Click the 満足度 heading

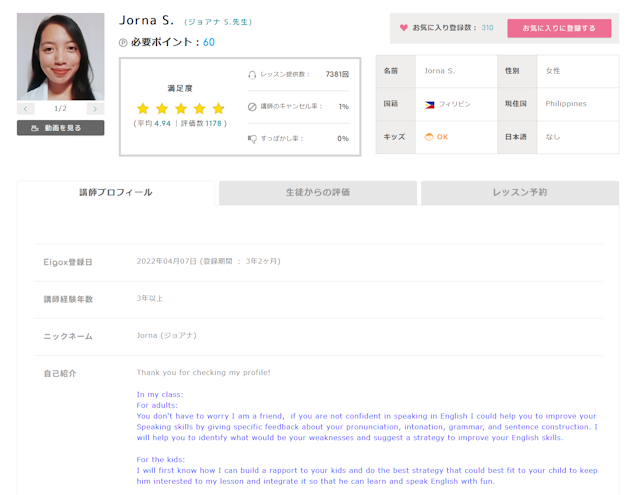(x=180, y=88)
